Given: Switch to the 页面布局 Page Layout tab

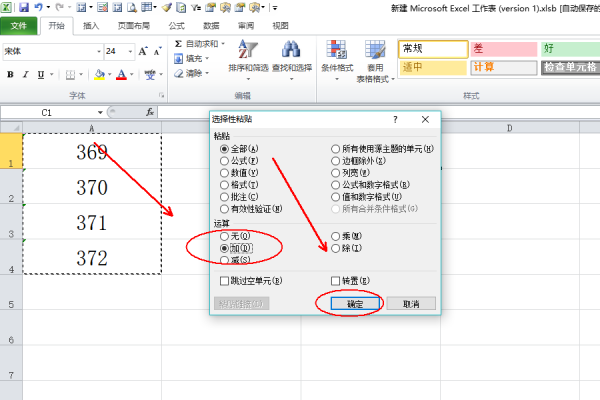Looking at the screenshot, I should coord(134,26).
